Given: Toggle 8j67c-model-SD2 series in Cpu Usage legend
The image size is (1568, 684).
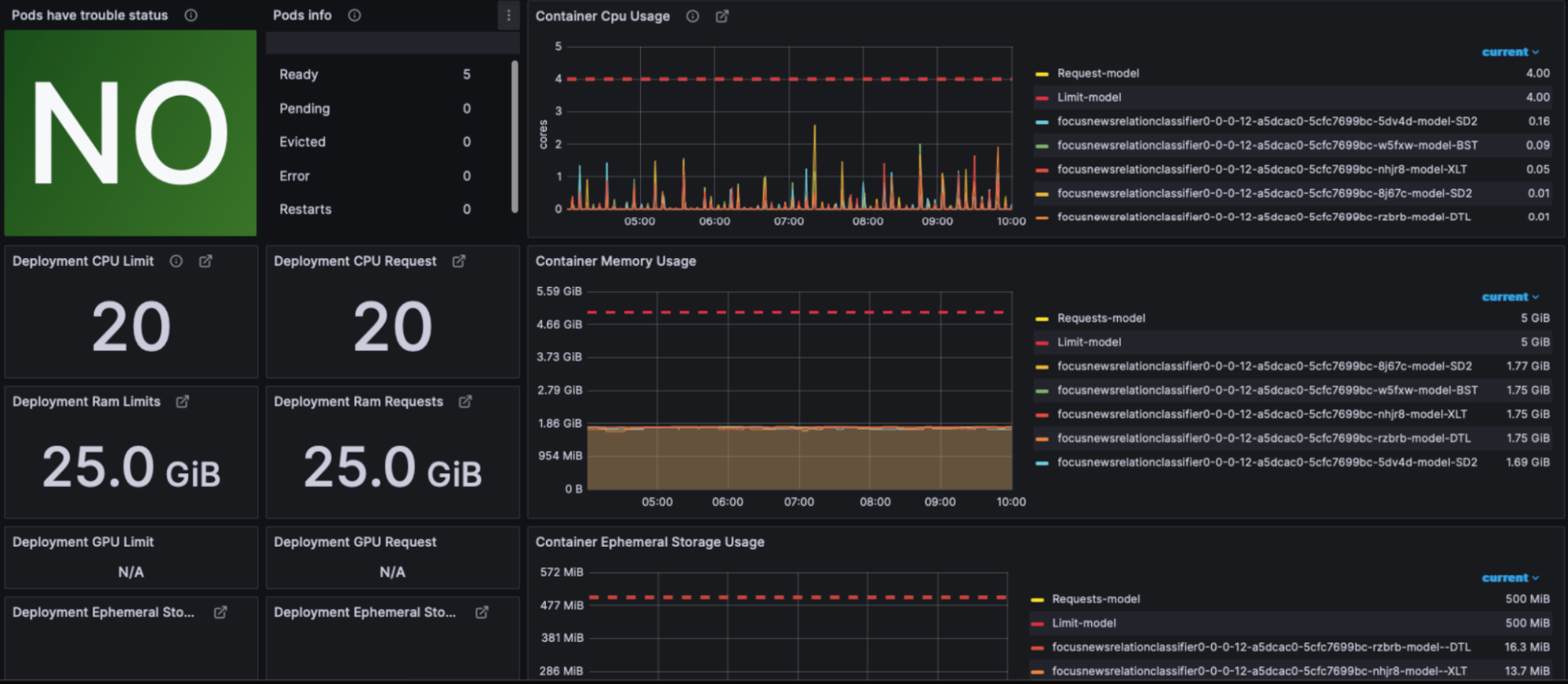Looking at the screenshot, I should (x=1264, y=193).
